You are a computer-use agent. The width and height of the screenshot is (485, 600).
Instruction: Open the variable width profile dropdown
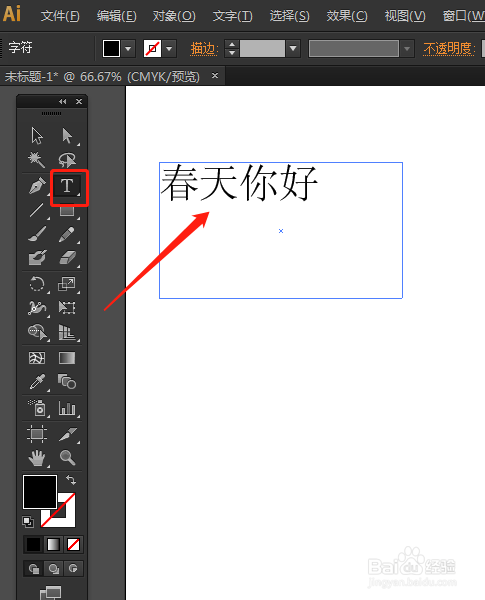(407, 49)
